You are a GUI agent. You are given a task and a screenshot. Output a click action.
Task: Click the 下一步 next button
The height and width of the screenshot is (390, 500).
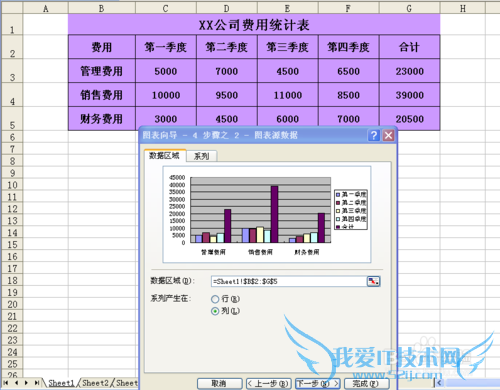coord(318,384)
